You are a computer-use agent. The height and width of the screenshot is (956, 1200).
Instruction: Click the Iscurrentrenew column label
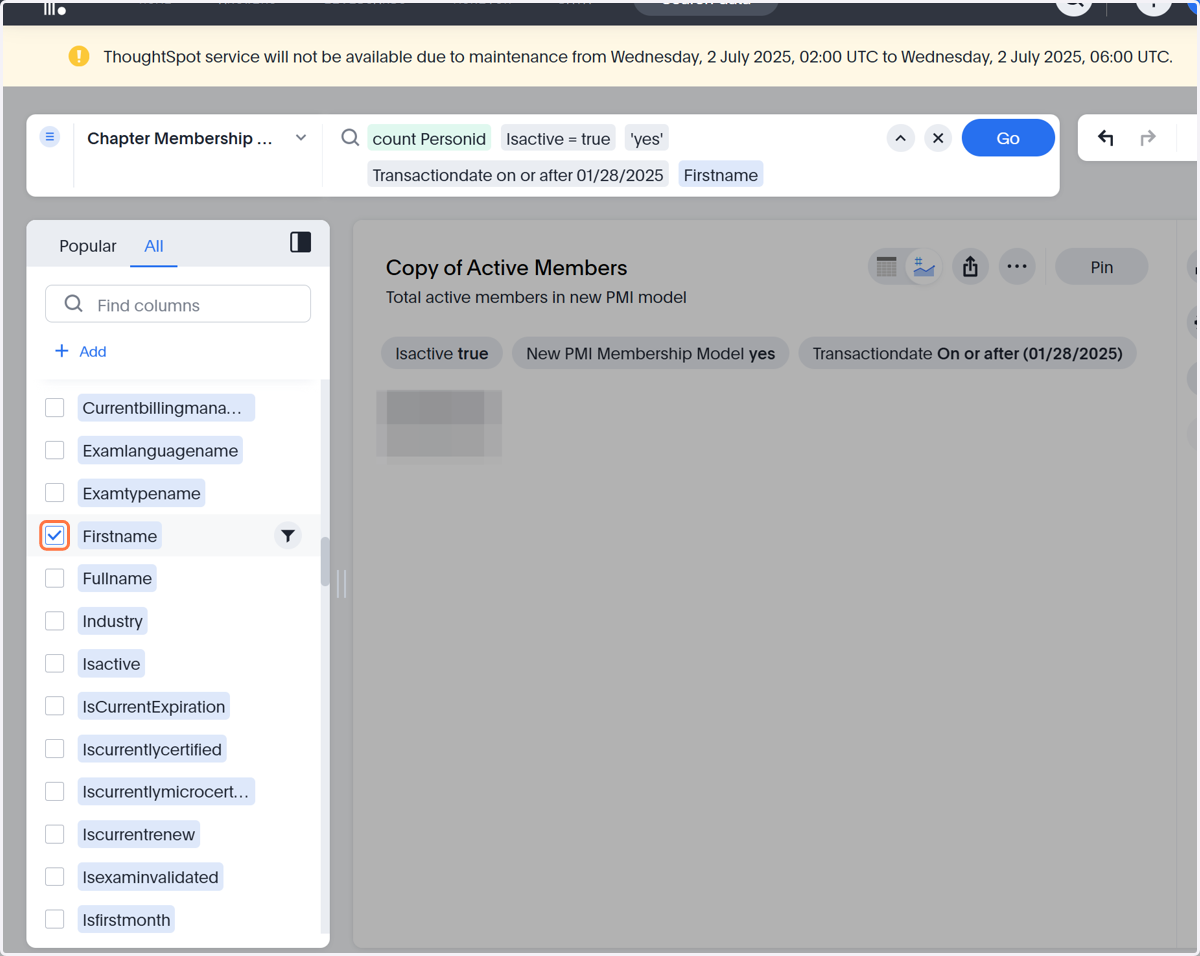[139, 834]
